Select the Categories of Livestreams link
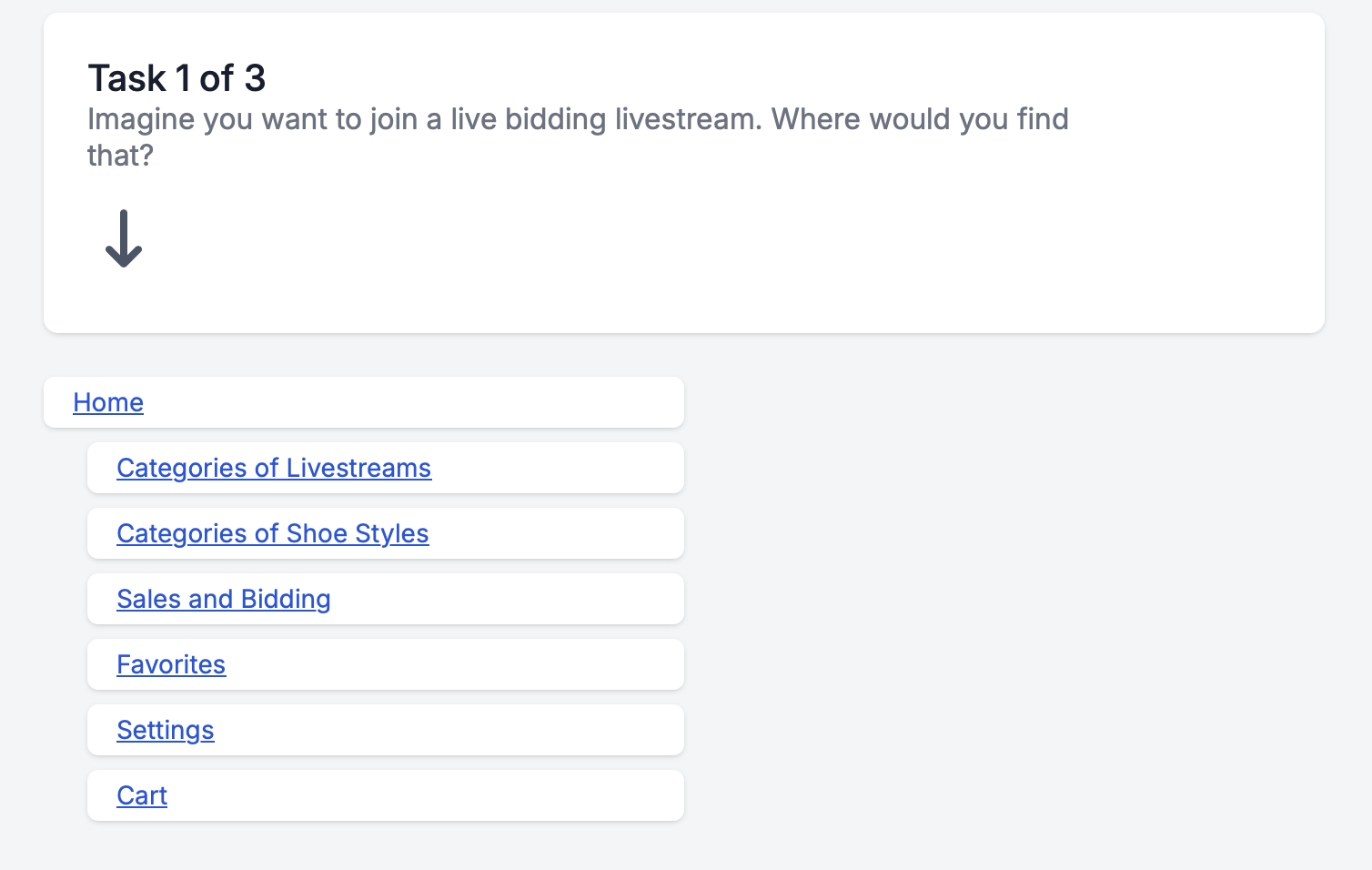 pyautogui.click(x=273, y=468)
